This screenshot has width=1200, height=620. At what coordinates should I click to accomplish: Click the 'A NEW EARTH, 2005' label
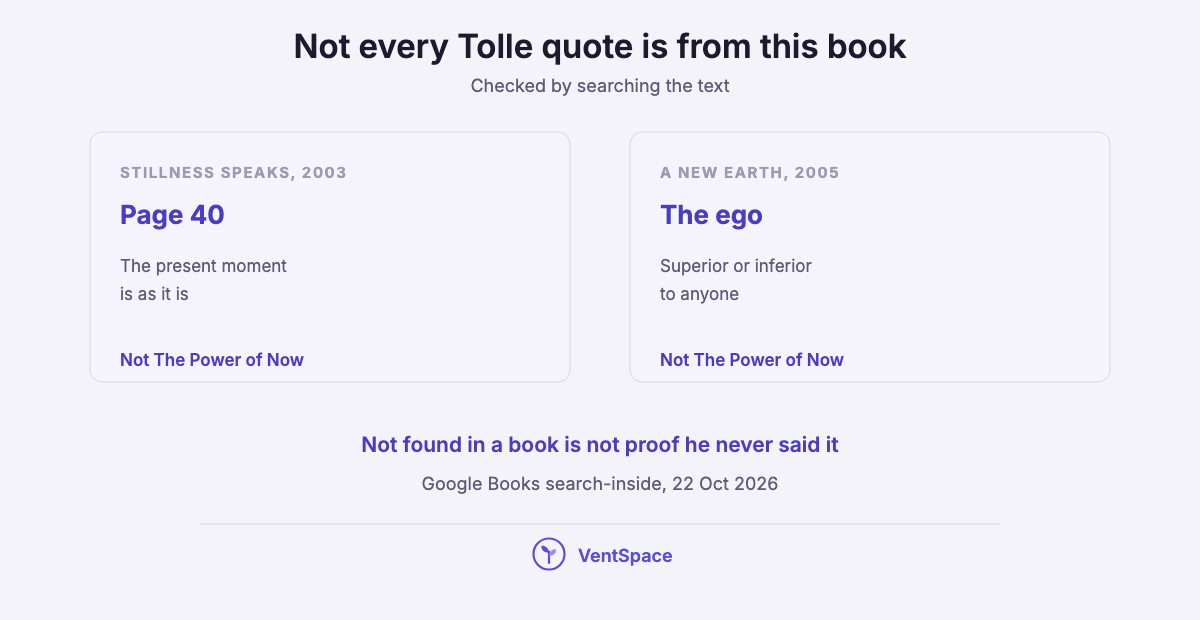pyautogui.click(x=750, y=173)
